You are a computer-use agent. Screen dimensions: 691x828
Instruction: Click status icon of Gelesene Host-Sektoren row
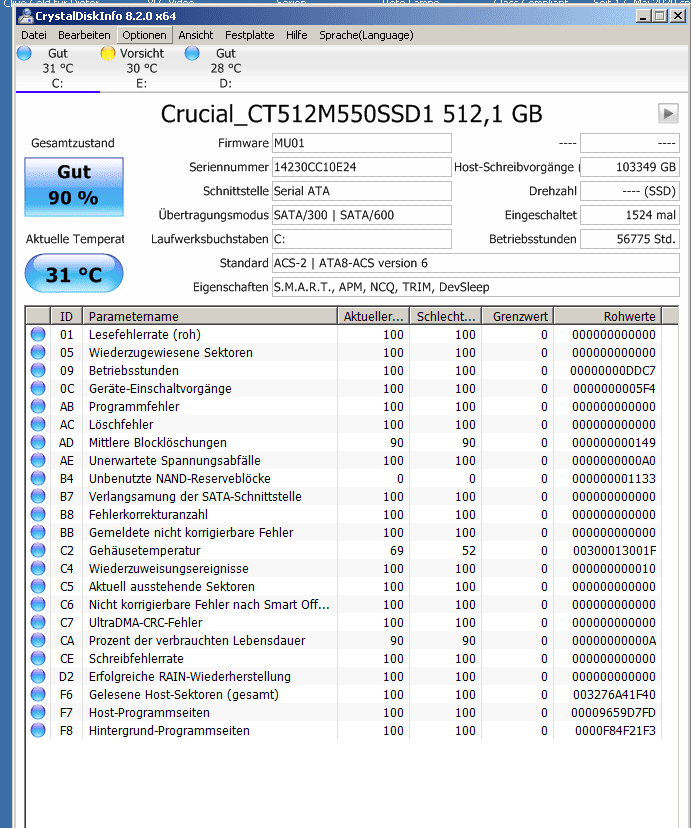38,694
